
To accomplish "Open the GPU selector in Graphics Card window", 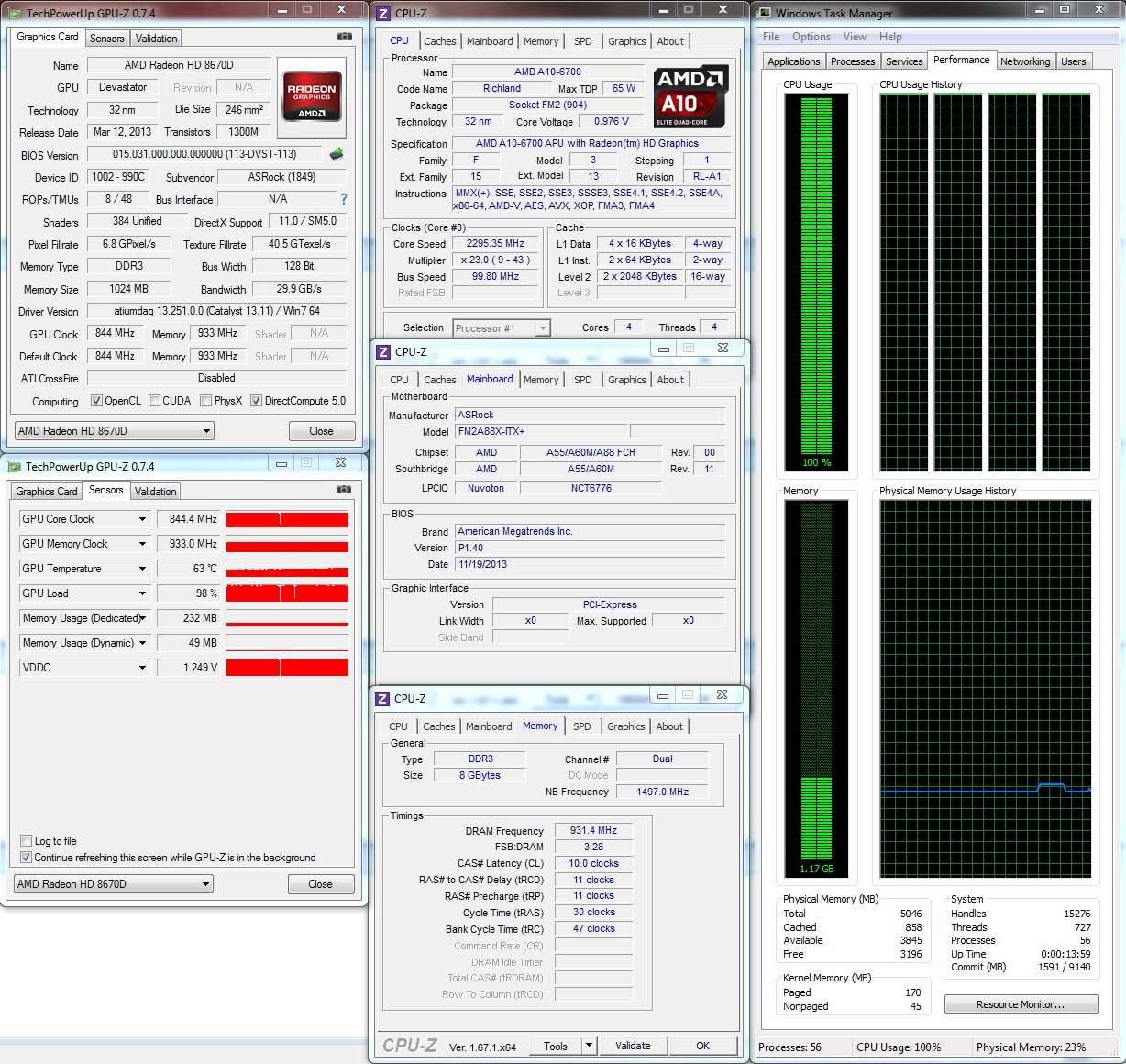I will [115, 431].
